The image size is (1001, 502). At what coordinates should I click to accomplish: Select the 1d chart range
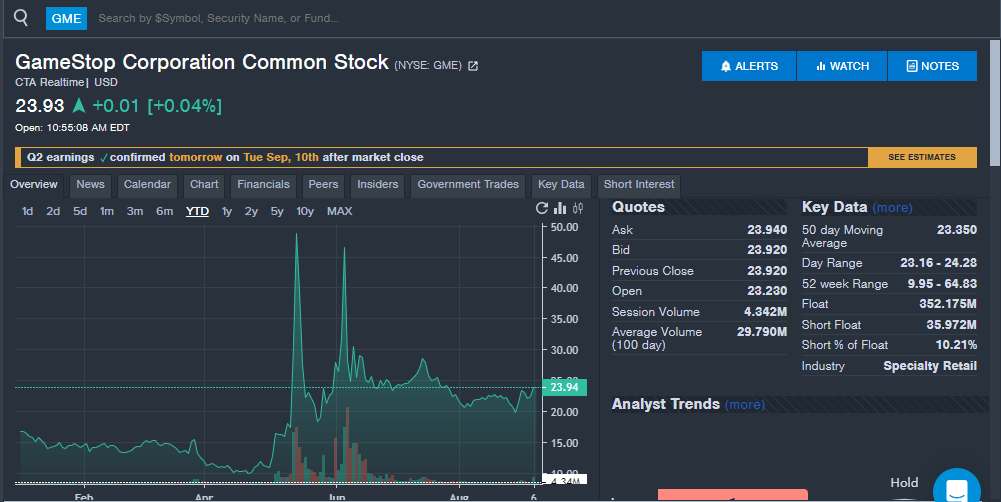(x=28, y=211)
